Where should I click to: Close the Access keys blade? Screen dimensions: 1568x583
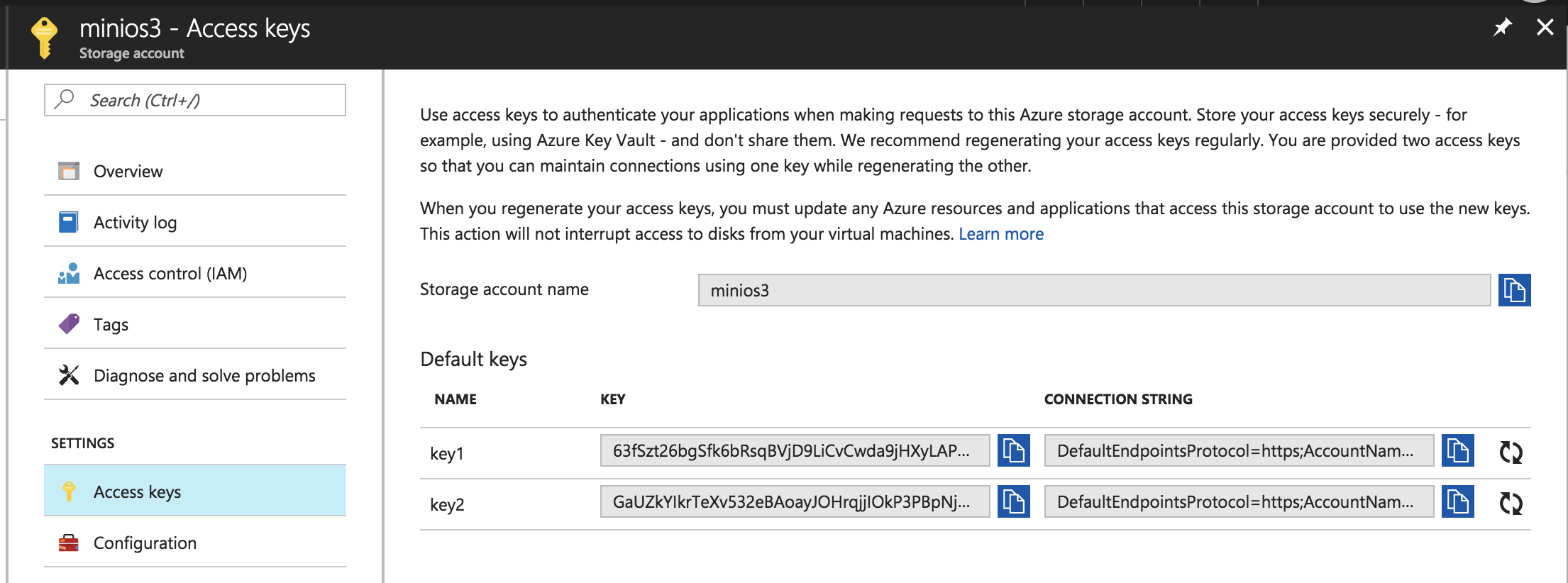click(x=1545, y=28)
